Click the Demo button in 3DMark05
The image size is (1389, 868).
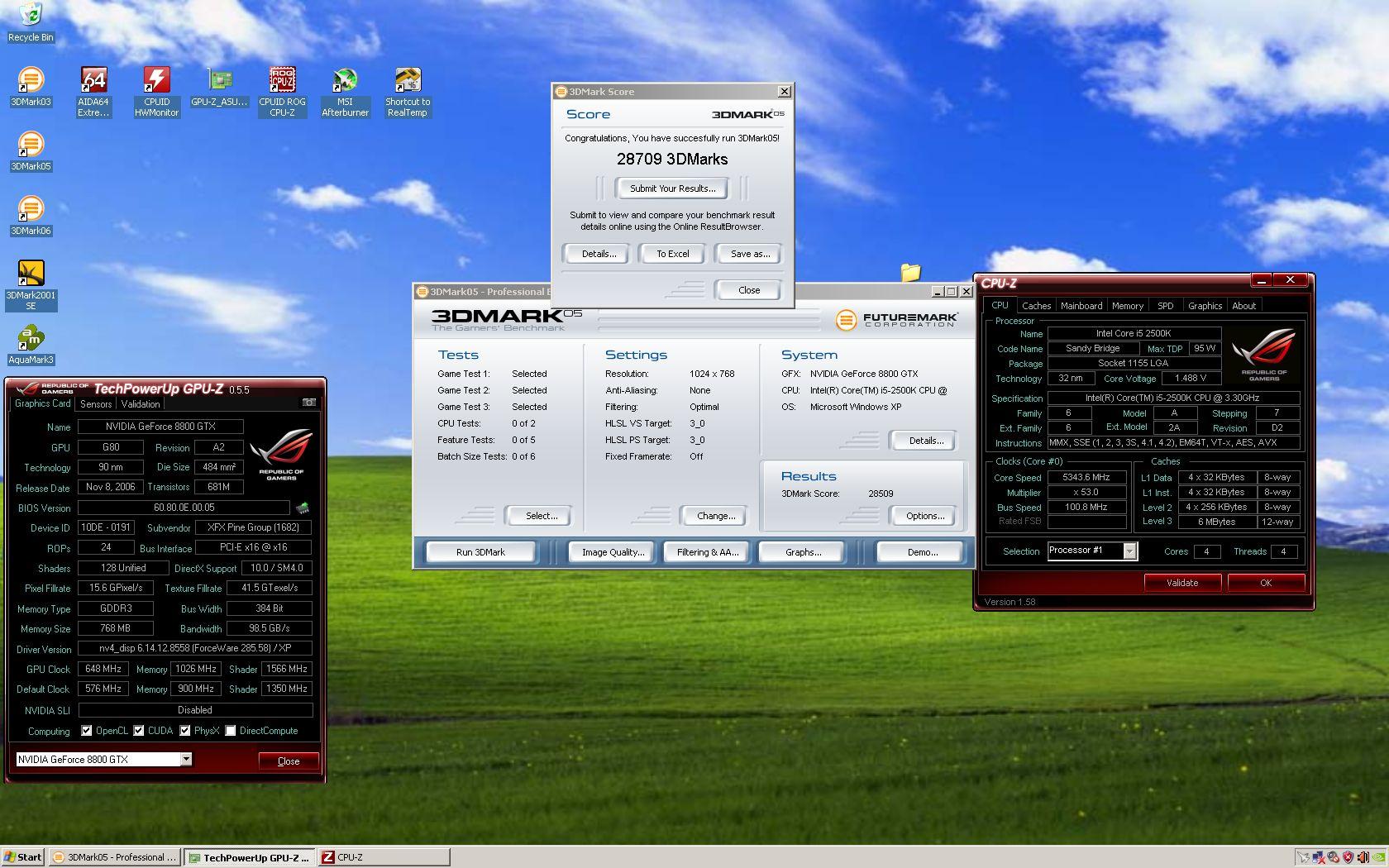[x=922, y=552]
